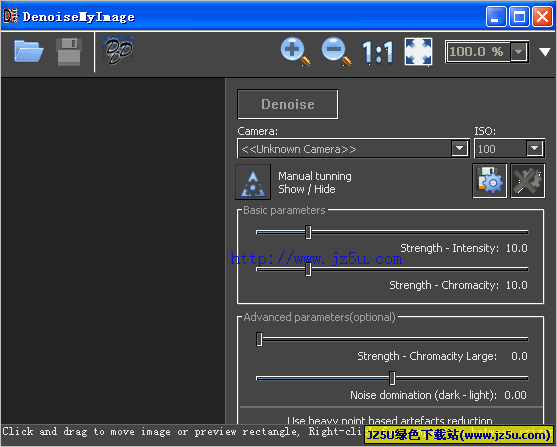Viewport: 557px width, 447px height.
Task: Click the save settings gear icon
Action: click(490, 181)
